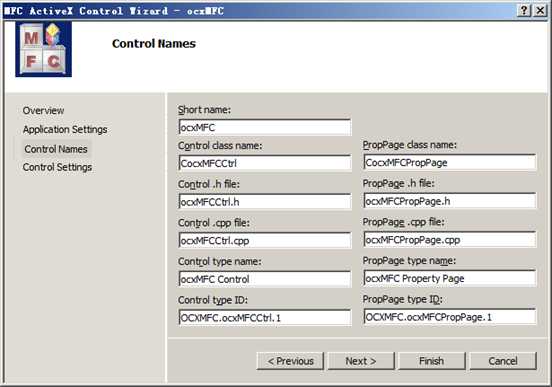
Task: Click the Short name field
Action: pos(265,127)
